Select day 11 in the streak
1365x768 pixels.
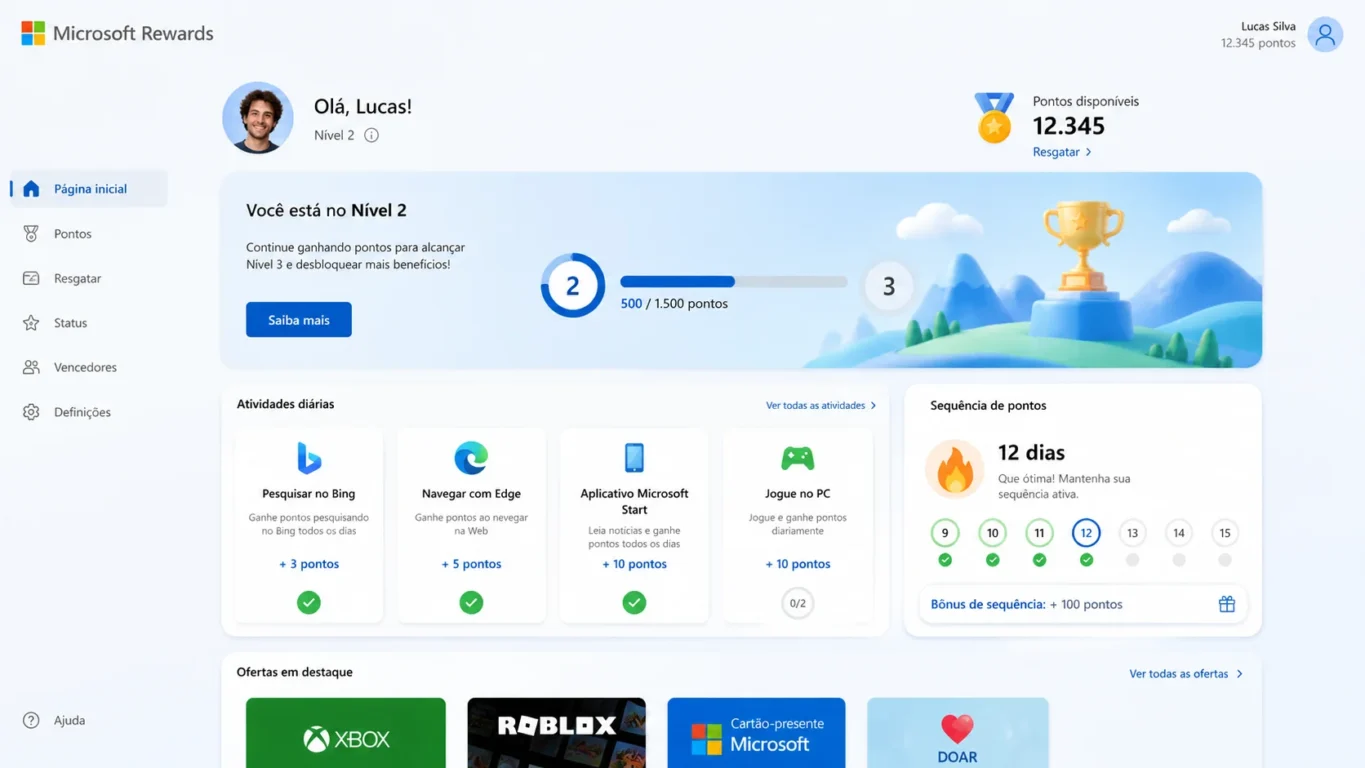click(1039, 533)
